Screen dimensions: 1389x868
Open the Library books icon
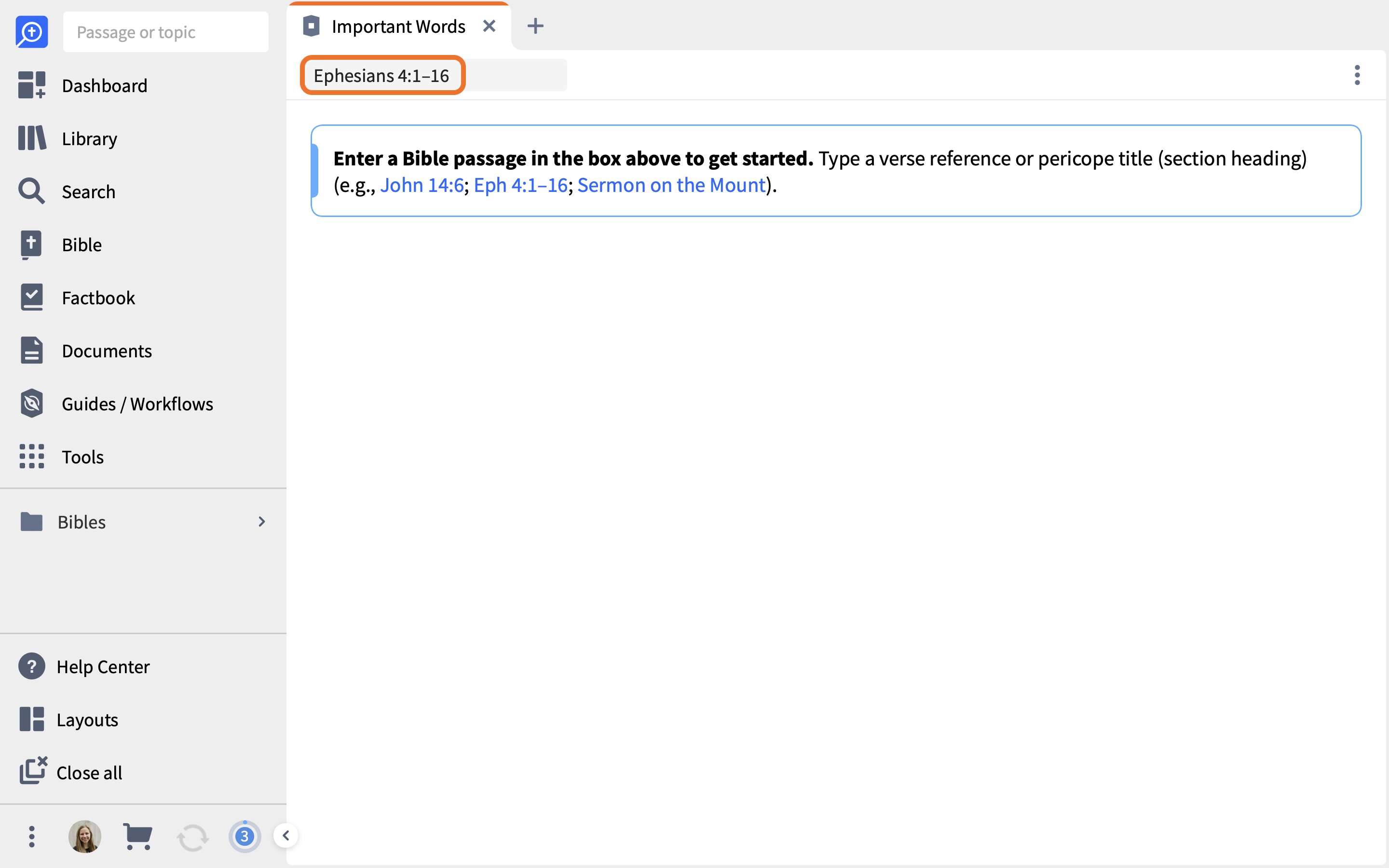coord(31,138)
